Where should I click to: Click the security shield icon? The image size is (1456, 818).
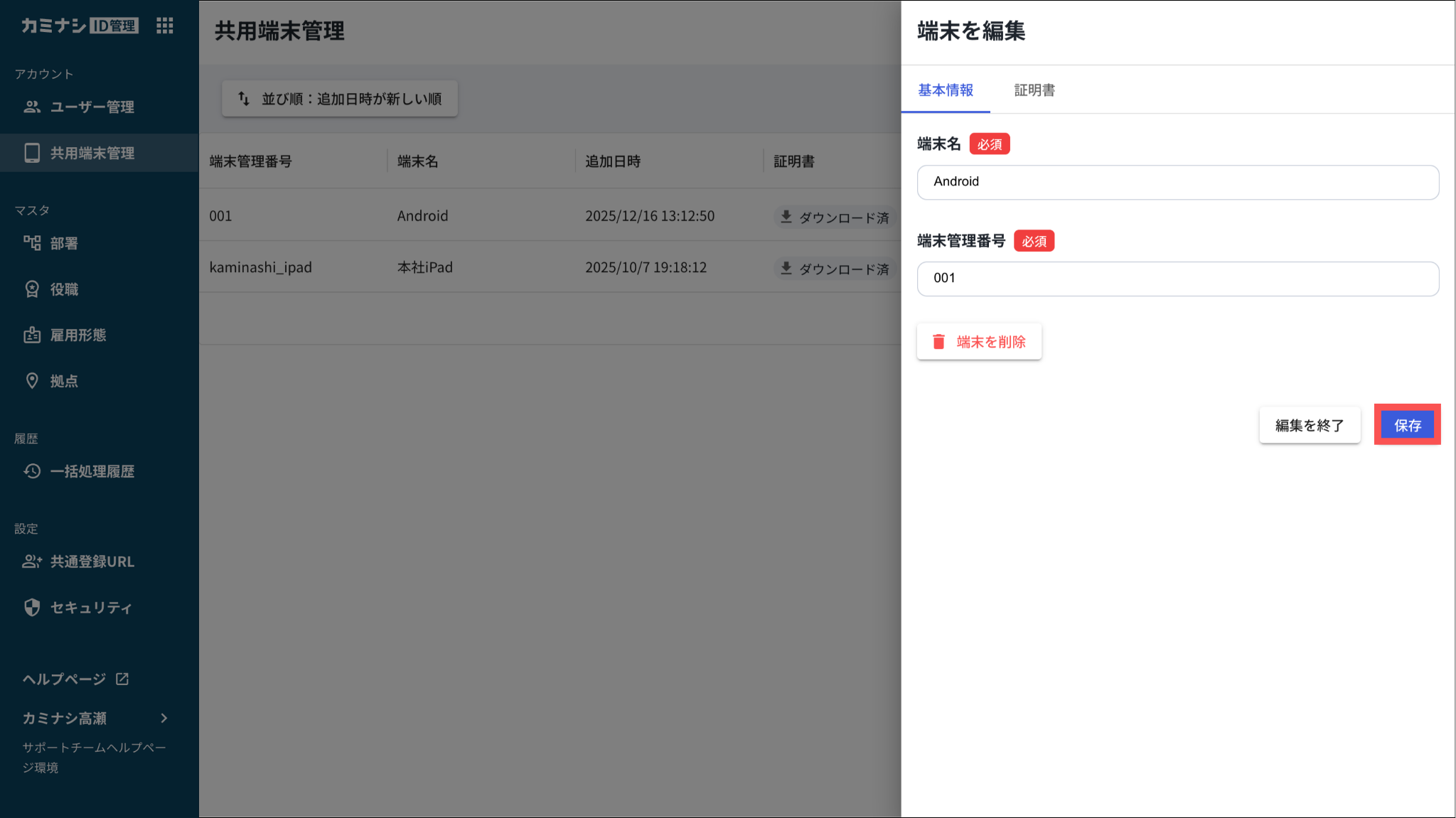tap(32, 608)
